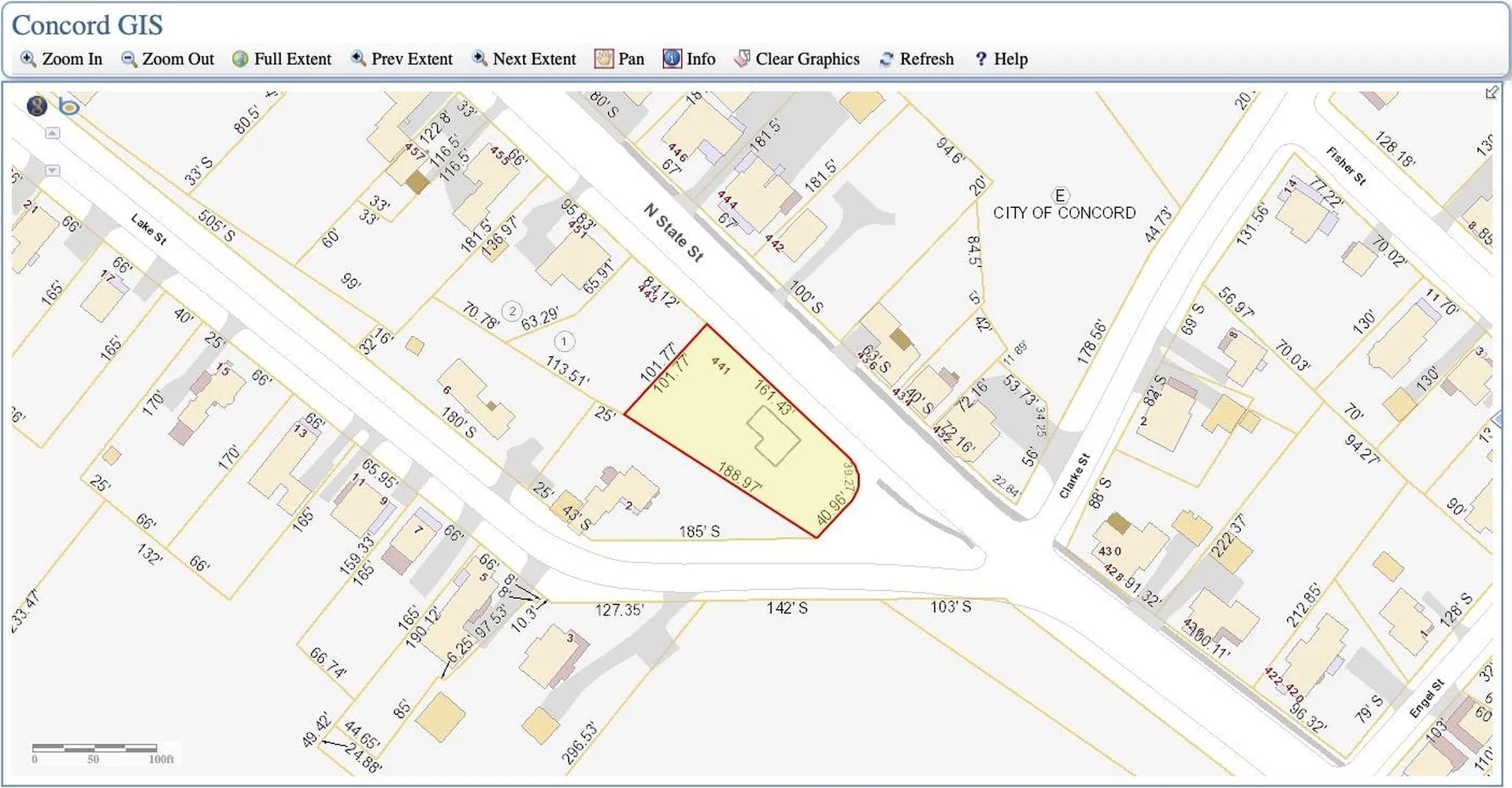Viewport: 1512px width, 788px height.
Task: Switch basemap using the Google icon
Action: (x=36, y=106)
